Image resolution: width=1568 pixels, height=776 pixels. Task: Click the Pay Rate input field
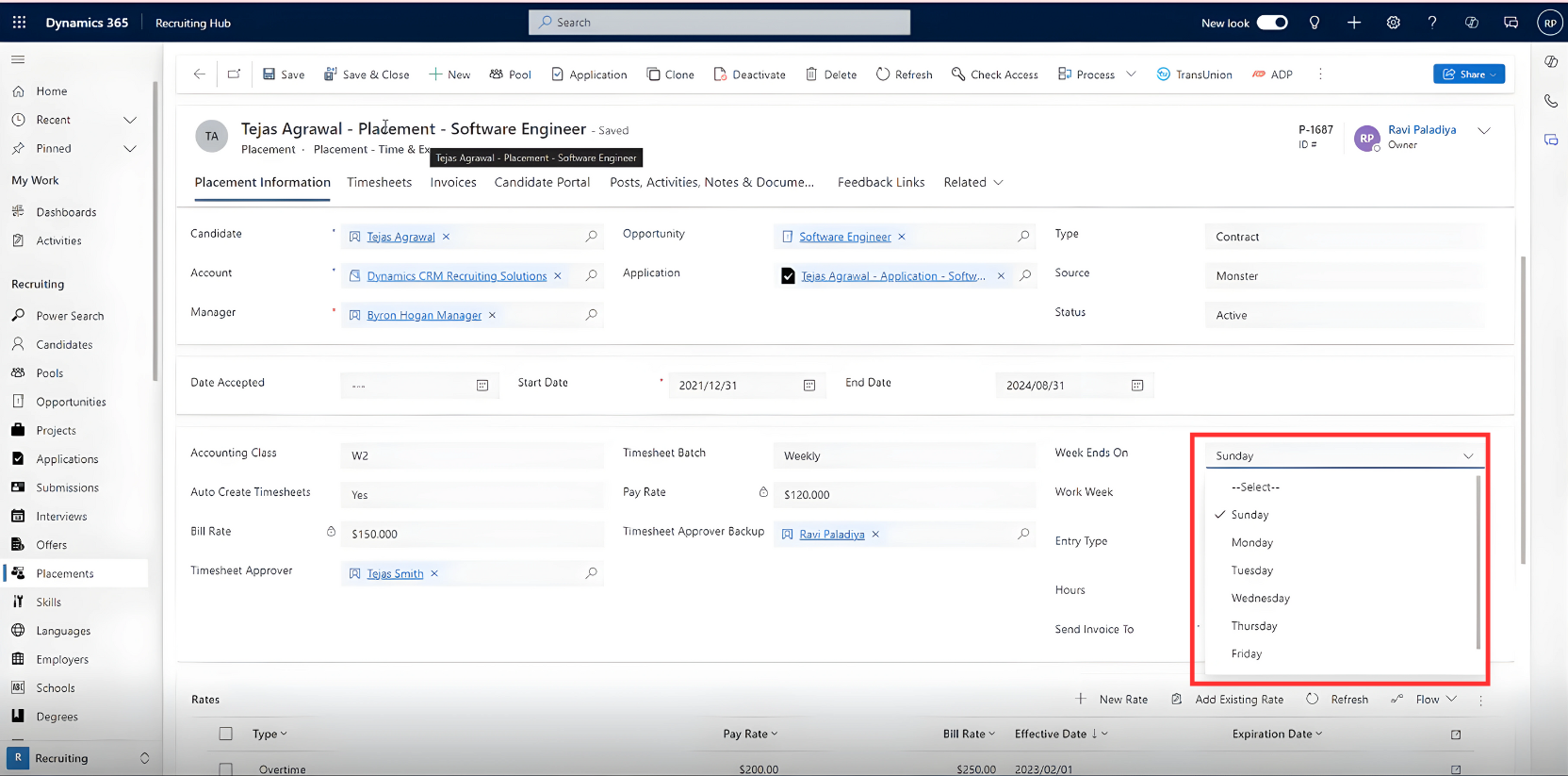[x=904, y=495]
